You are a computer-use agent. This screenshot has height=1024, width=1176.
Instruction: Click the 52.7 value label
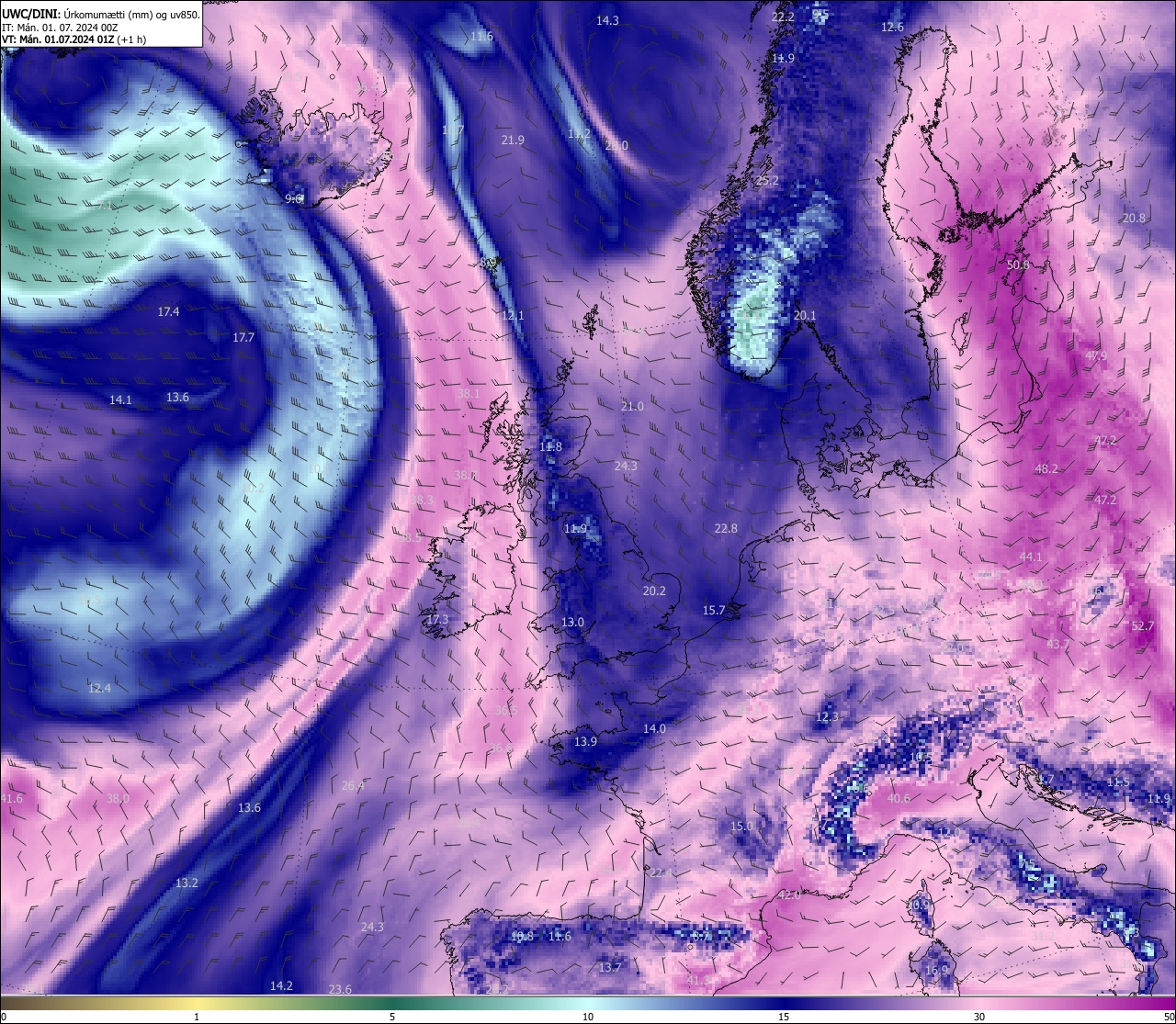1142,626
